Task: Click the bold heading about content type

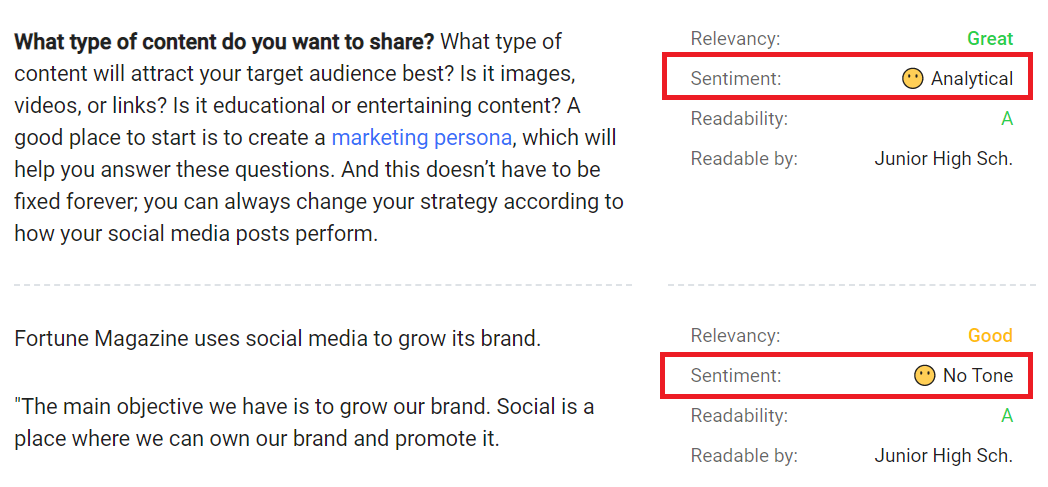Action: click(225, 42)
